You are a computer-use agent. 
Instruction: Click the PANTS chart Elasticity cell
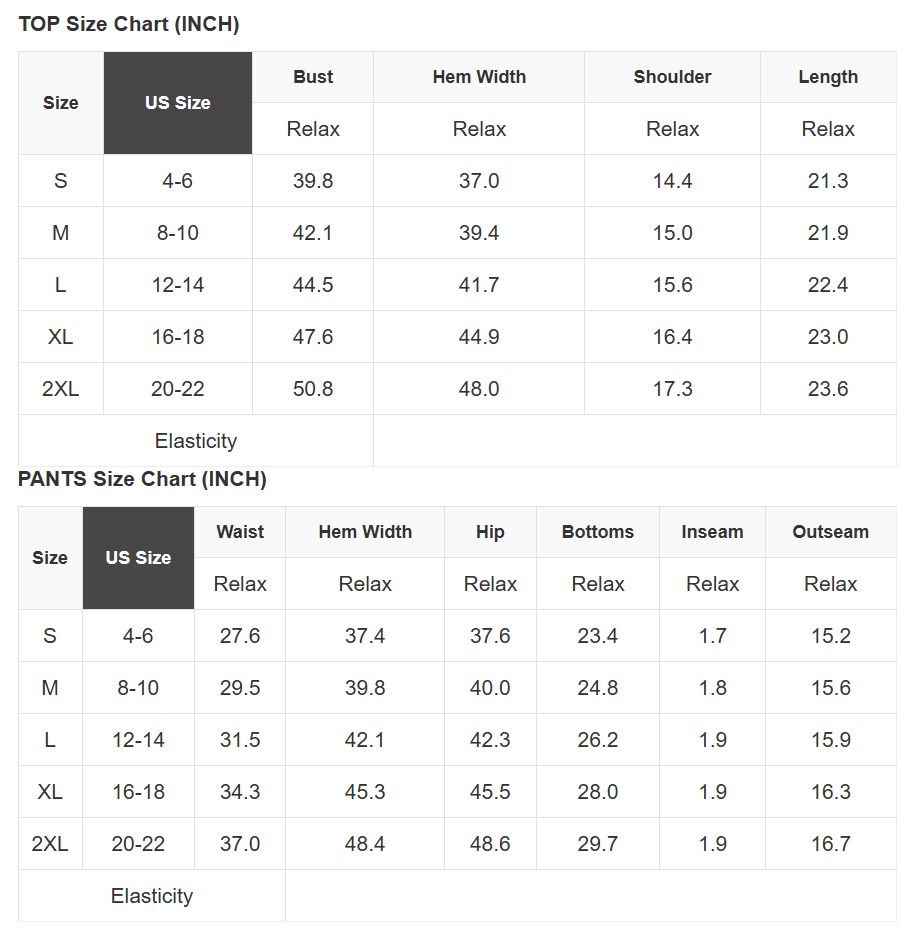coord(152,896)
